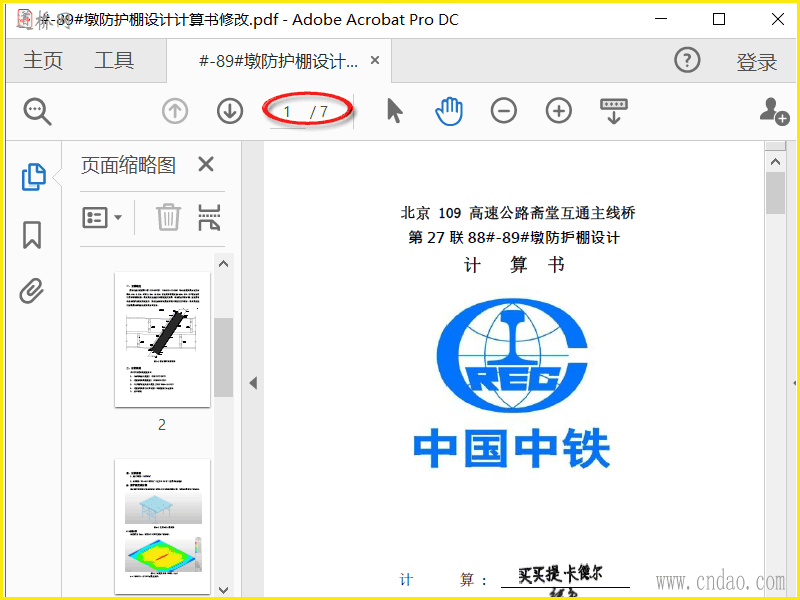Click thumbnail panel scroll down arrow
This screenshot has width=800, height=600.
[223, 590]
